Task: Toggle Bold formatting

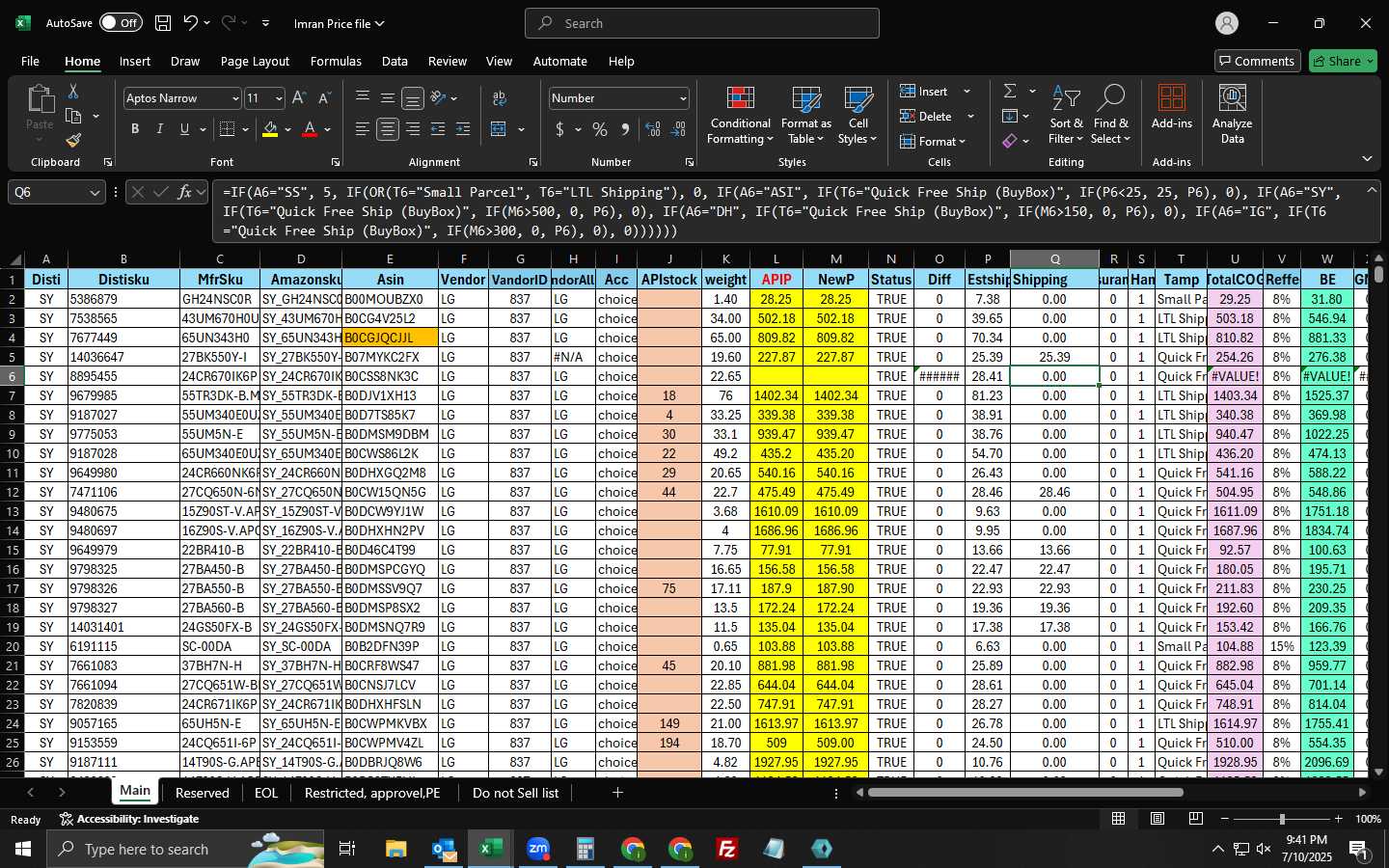Action: 135,129
